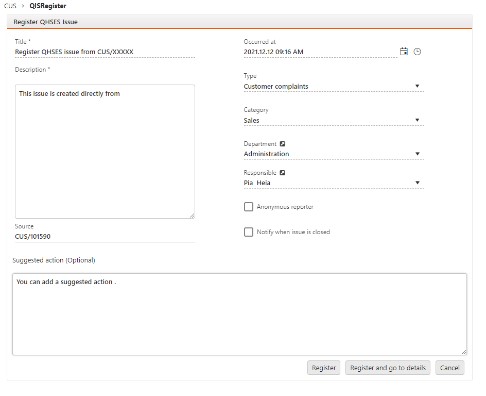Open the Category dropdown showing Sales
486x396 pixels.
[334, 120]
